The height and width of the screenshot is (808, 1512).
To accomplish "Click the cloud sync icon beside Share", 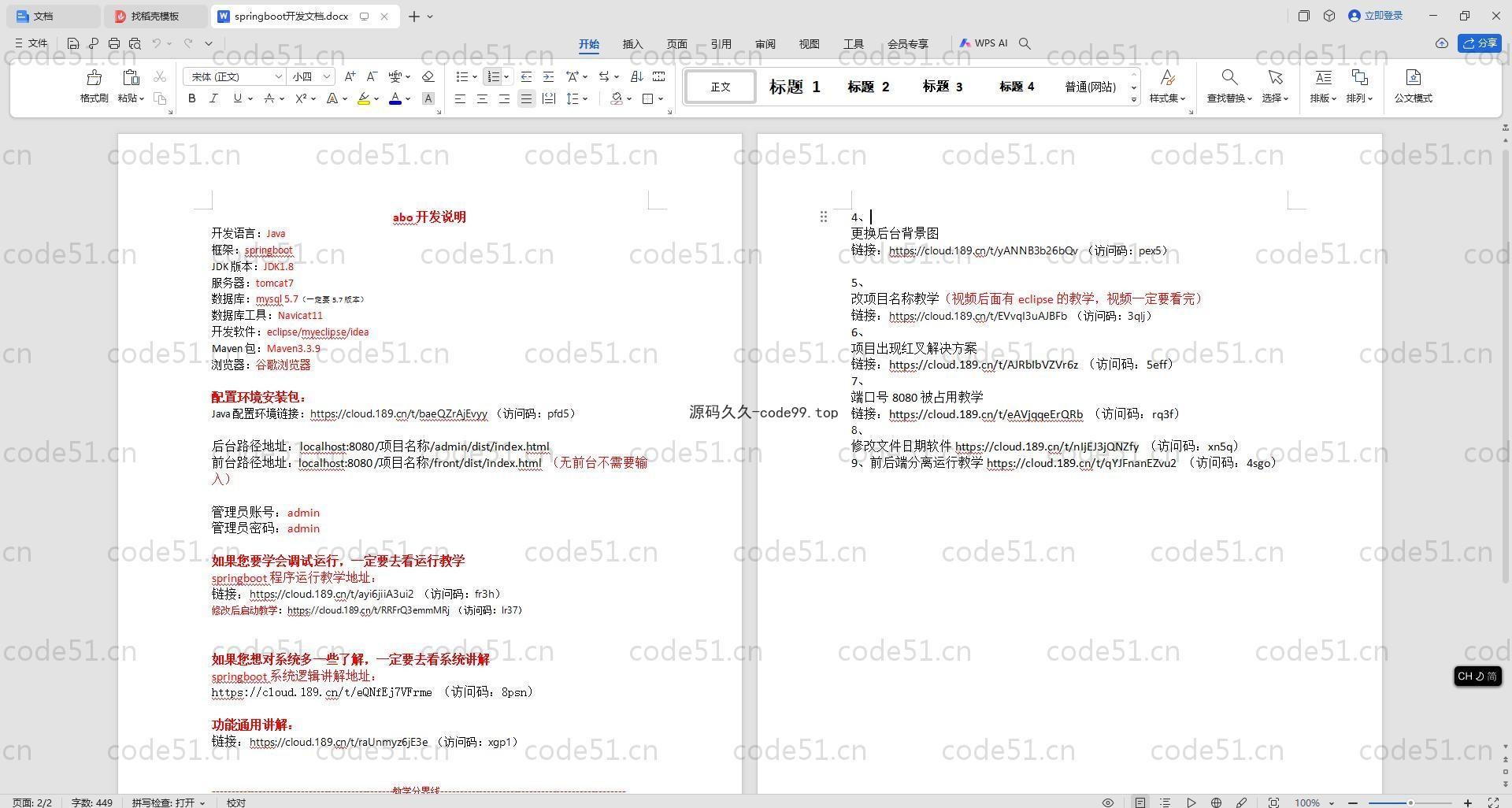I will pos(1442,43).
